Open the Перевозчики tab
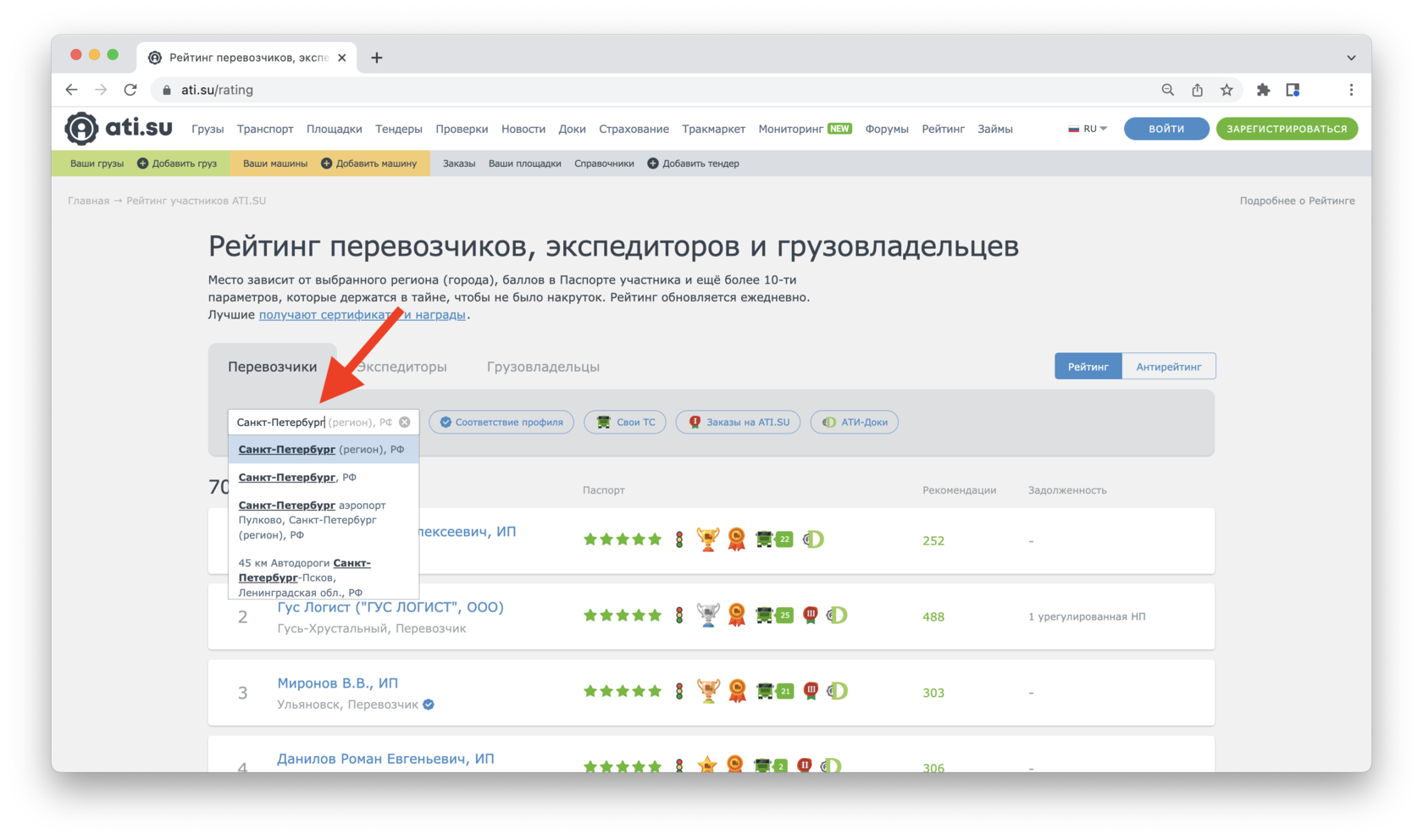The height and width of the screenshot is (840, 1423). (272, 367)
